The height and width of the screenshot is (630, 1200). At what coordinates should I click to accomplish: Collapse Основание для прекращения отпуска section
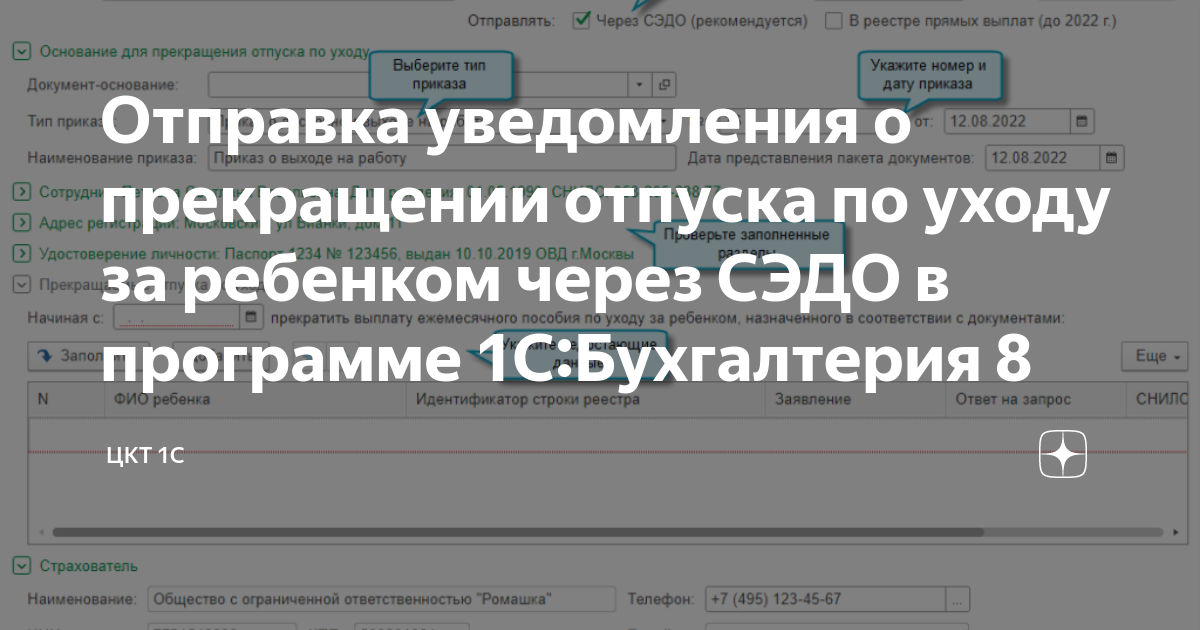21,49
